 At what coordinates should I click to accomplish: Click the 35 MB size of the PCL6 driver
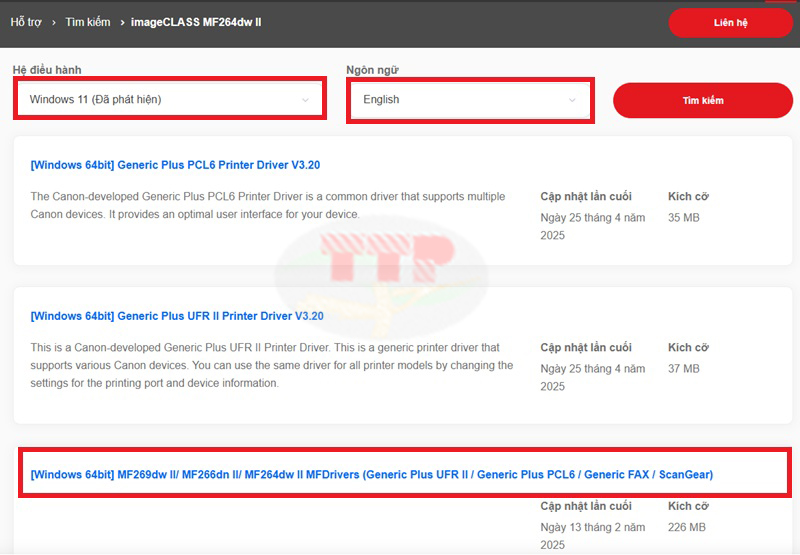pos(684,217)
